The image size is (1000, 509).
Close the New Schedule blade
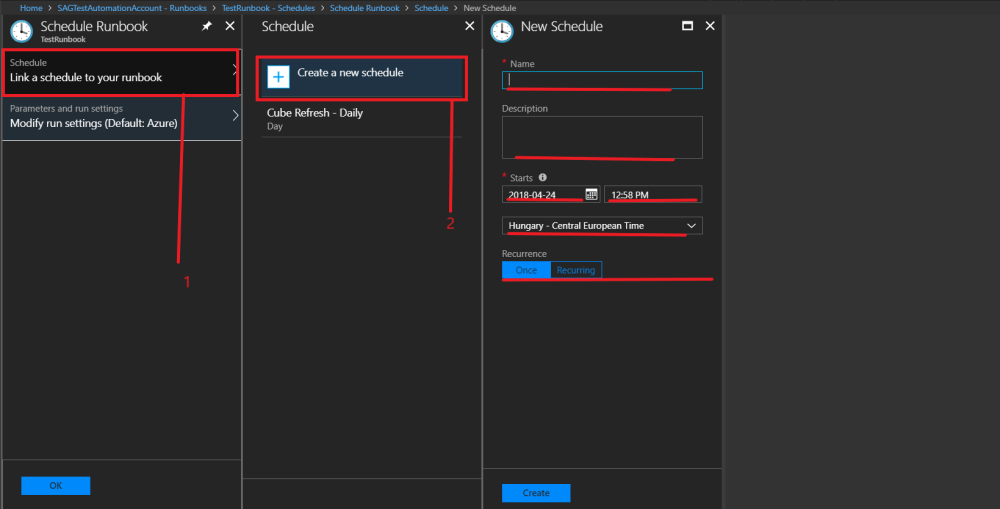[710, 26]
